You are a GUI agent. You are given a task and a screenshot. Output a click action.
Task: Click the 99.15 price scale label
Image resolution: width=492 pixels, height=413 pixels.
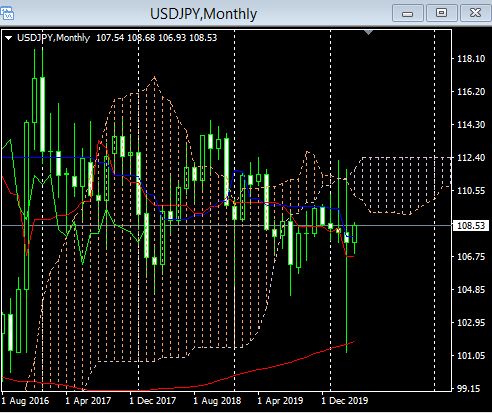coord(471,389)
